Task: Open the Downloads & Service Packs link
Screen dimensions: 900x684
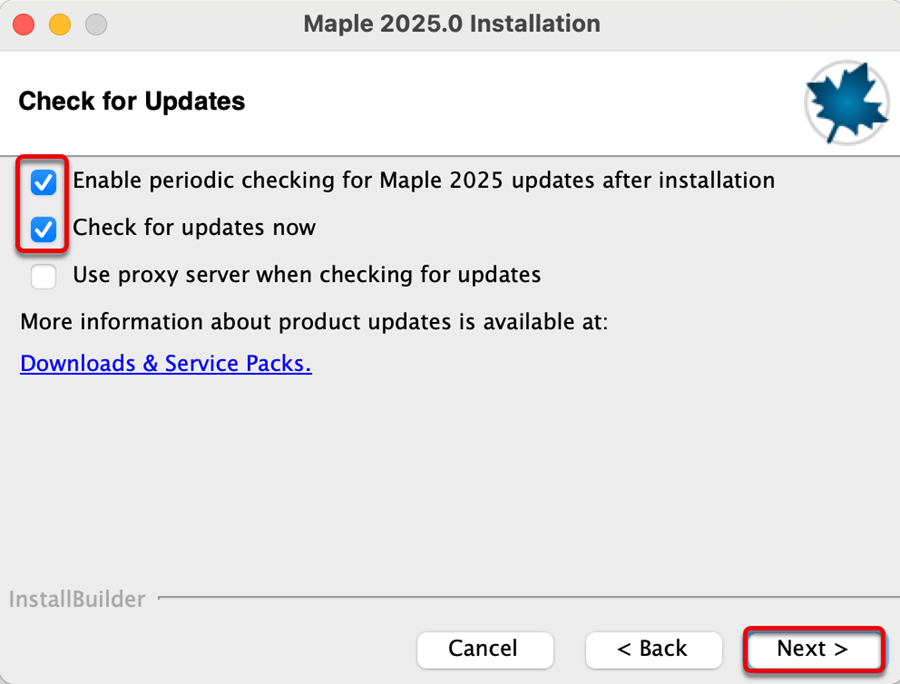Action: [166, 364]
